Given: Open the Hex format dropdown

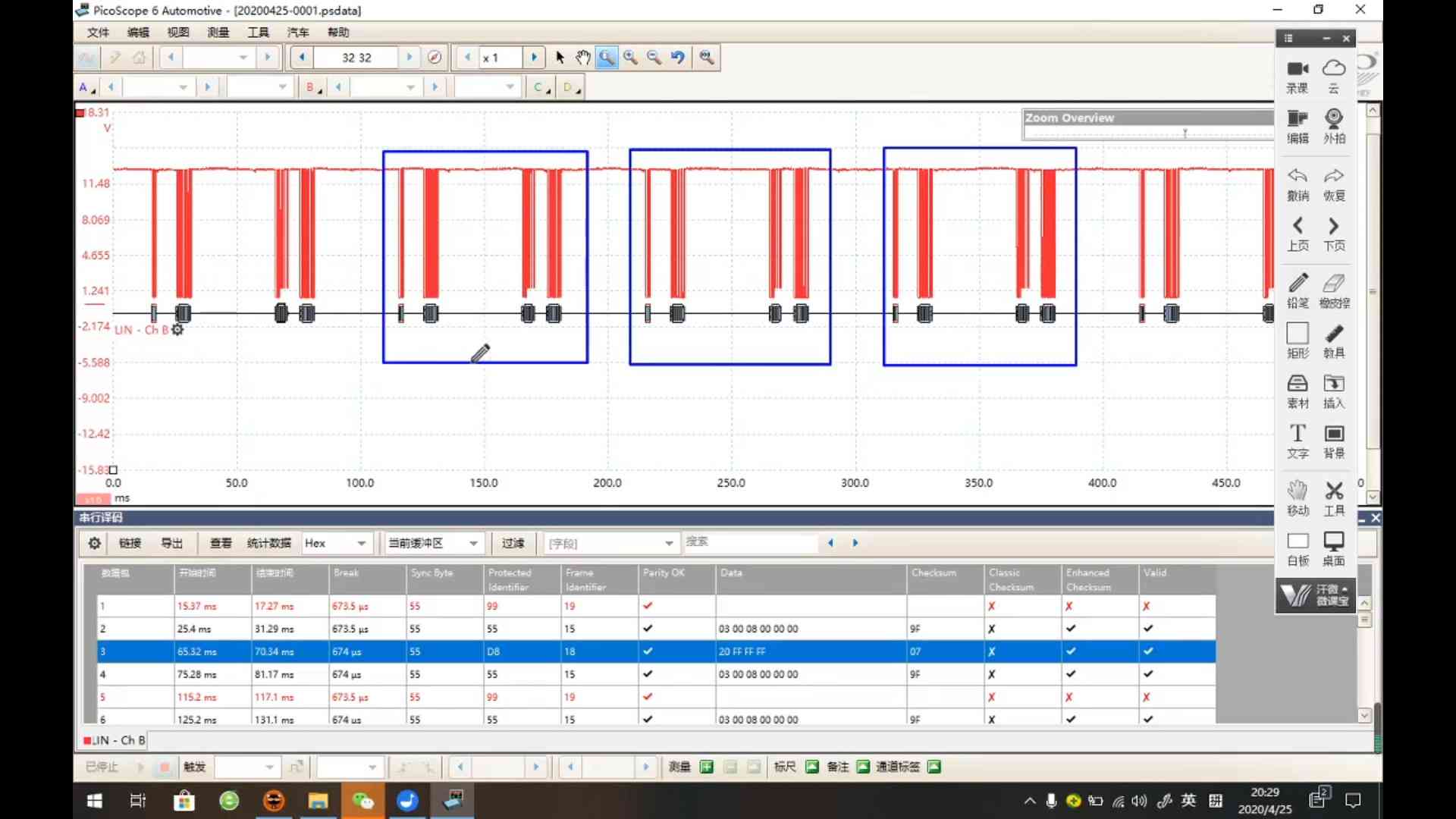Looking at the screenshot, I should 361,543.
